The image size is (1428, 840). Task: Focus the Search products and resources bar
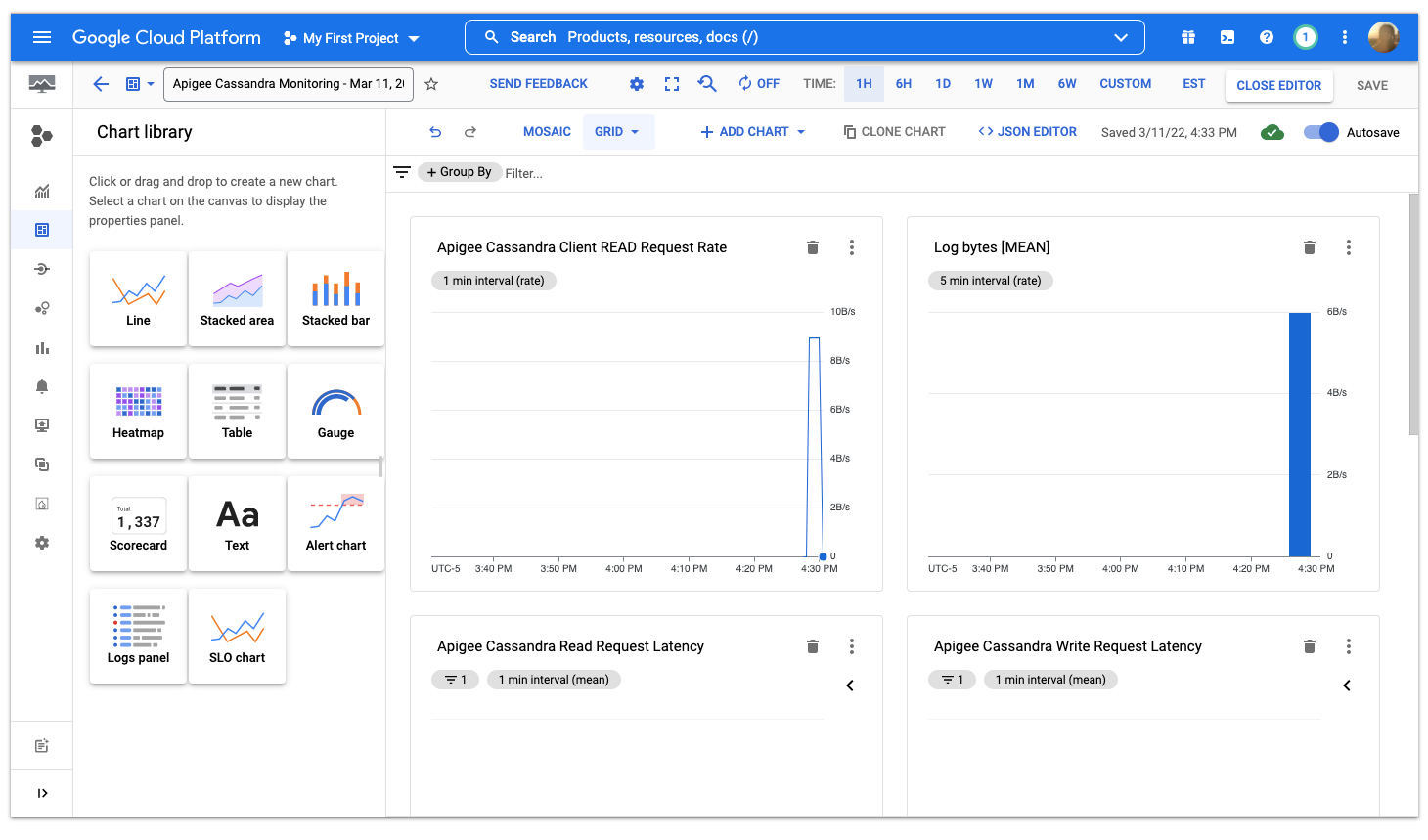tap(804, 37)
